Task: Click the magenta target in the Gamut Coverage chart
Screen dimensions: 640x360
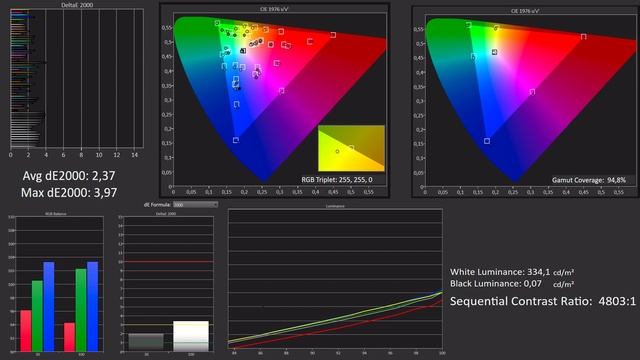Action: click(x=532, y=92)
